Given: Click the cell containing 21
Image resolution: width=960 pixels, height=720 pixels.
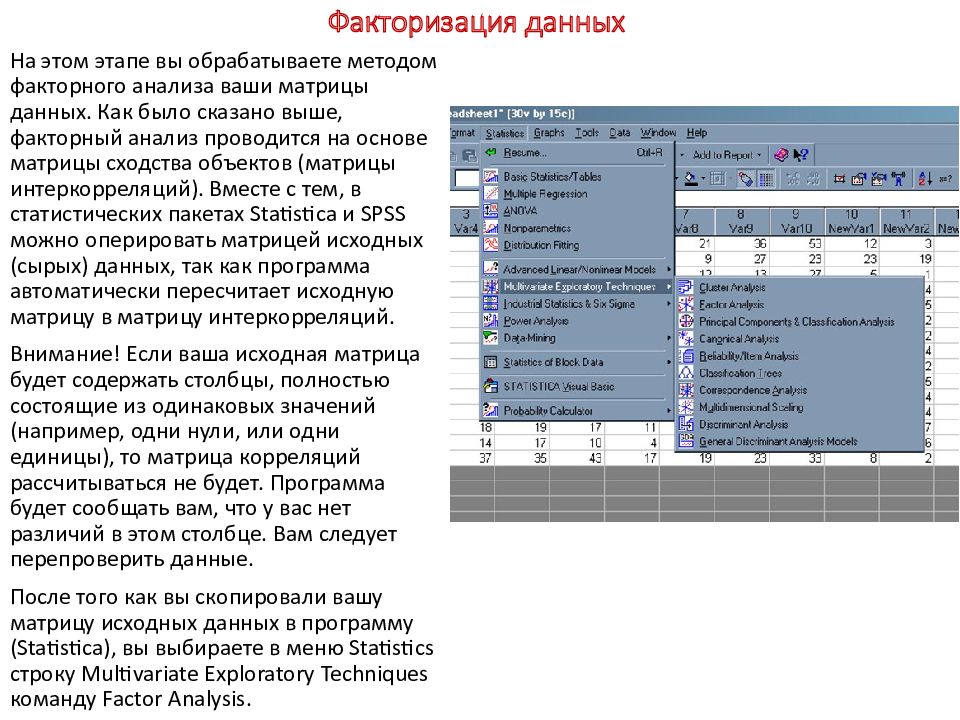Looking at the screenshot, I should pyautogui.click(x=694, y=244).
